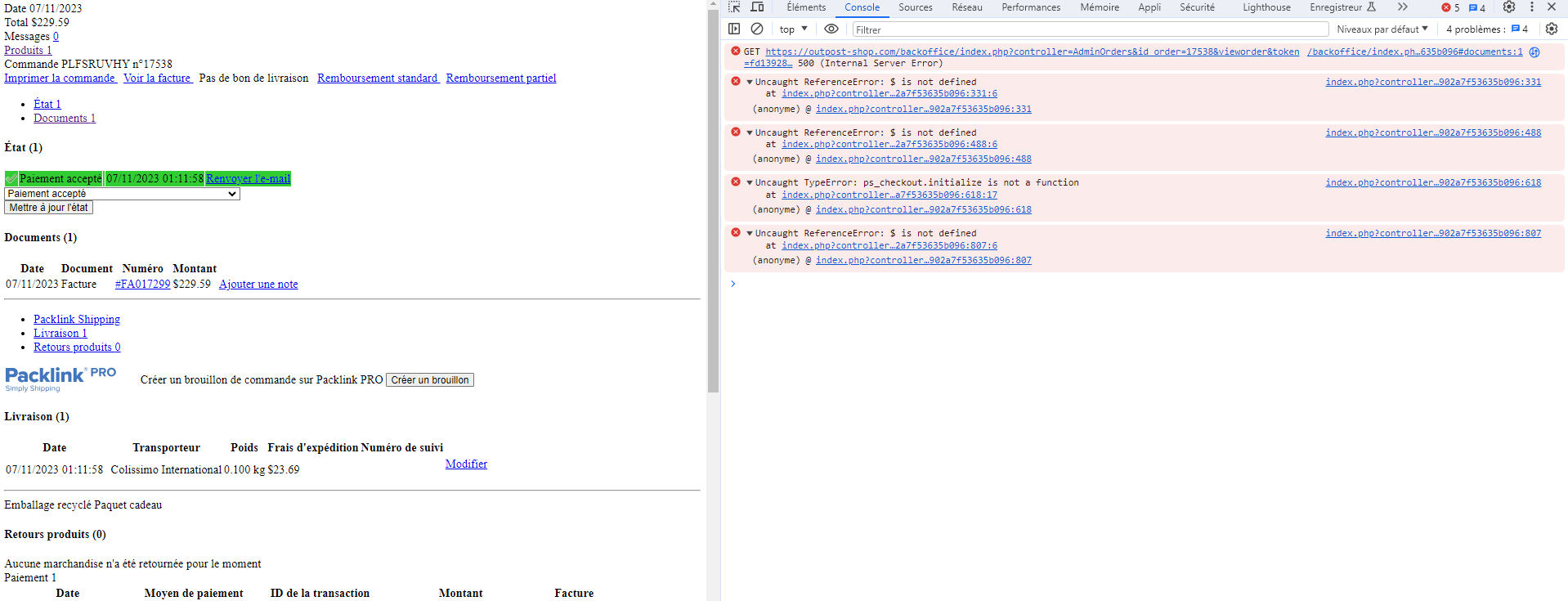The width and height of the screenshot is (1568, 601).
Task: Collapse the ReferenceError stack trace at line 807
Action: point(750,233)
